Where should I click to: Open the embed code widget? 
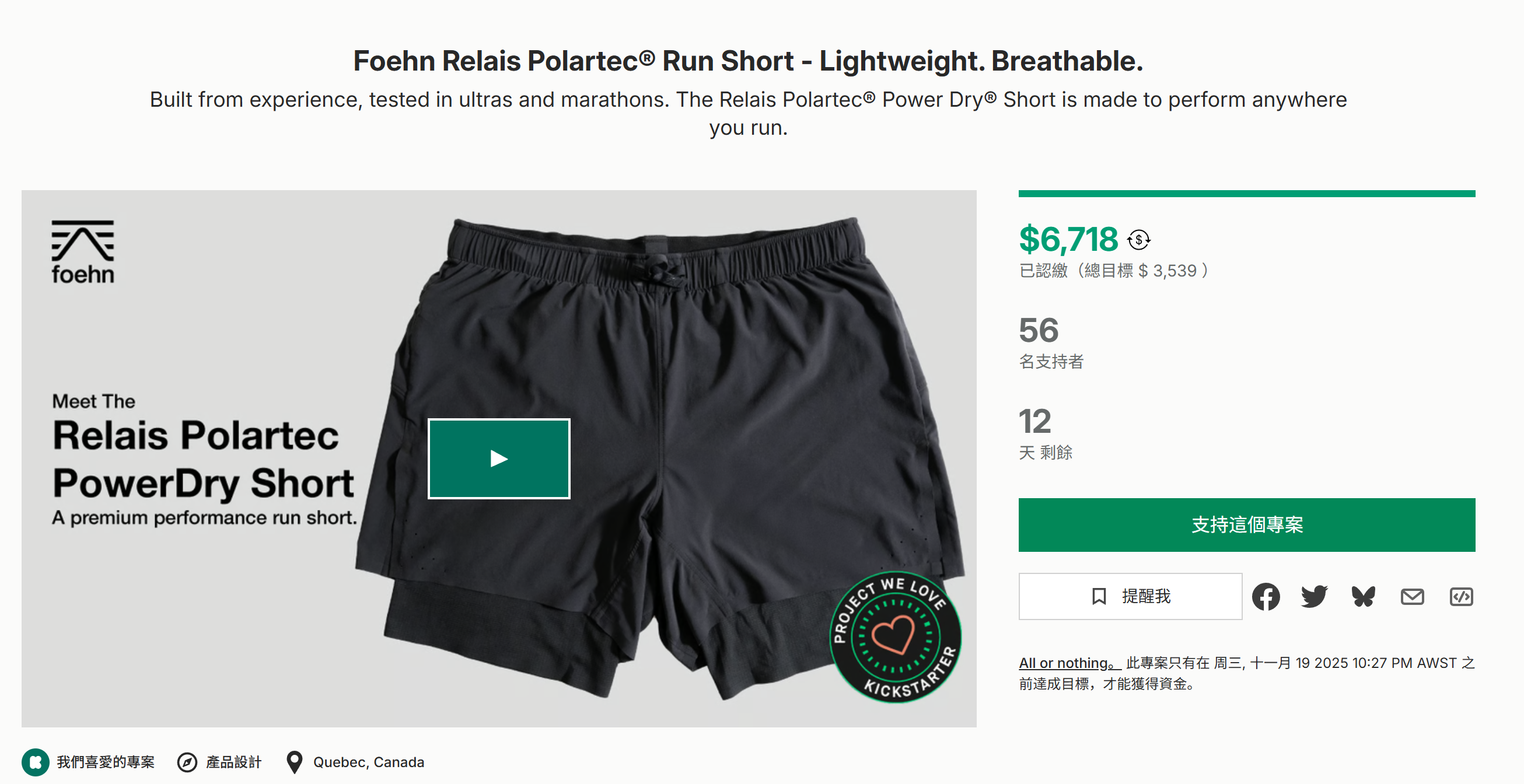[x=1461, y=596]
